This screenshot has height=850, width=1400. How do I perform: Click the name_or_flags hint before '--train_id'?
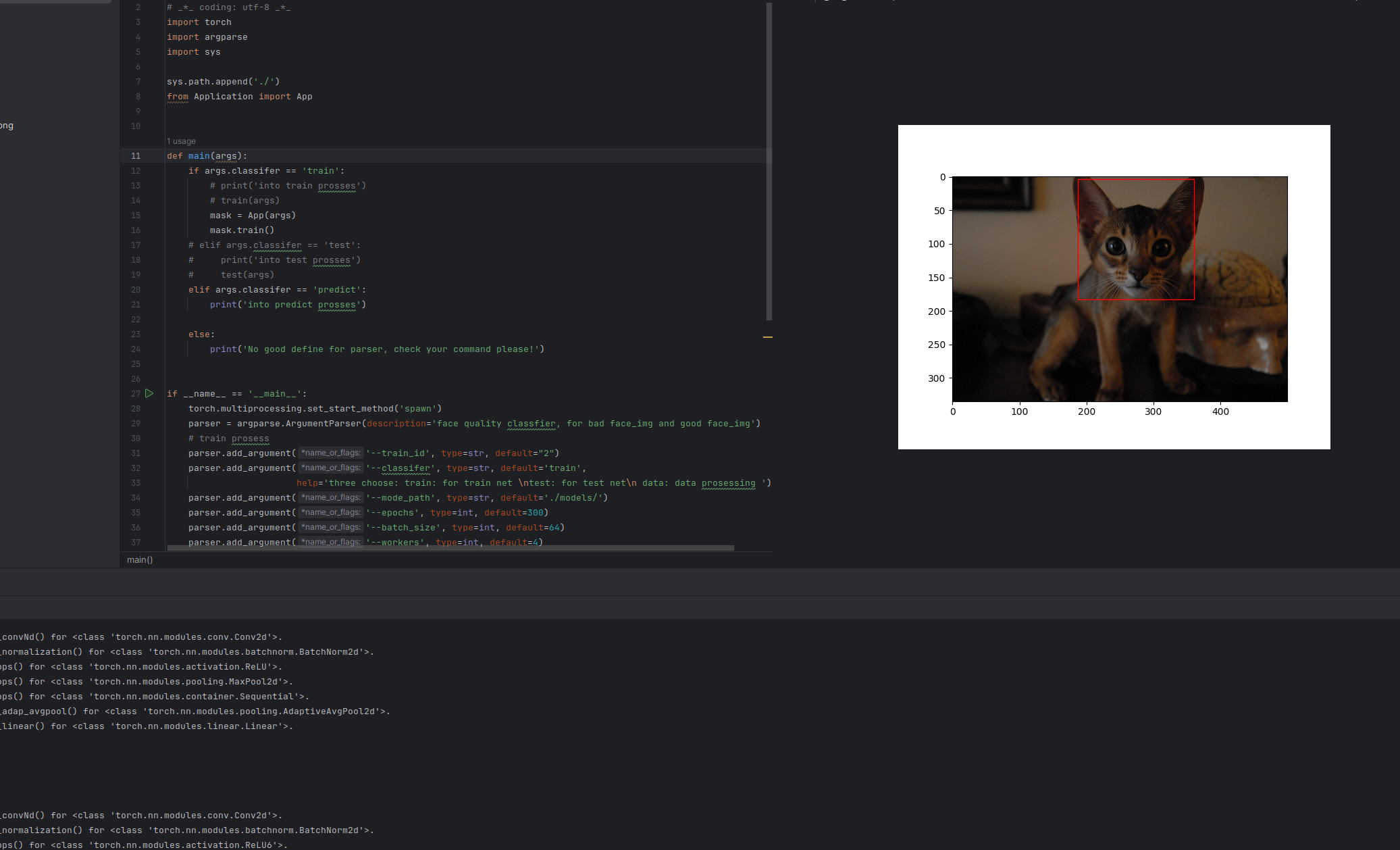pos(330,453)
